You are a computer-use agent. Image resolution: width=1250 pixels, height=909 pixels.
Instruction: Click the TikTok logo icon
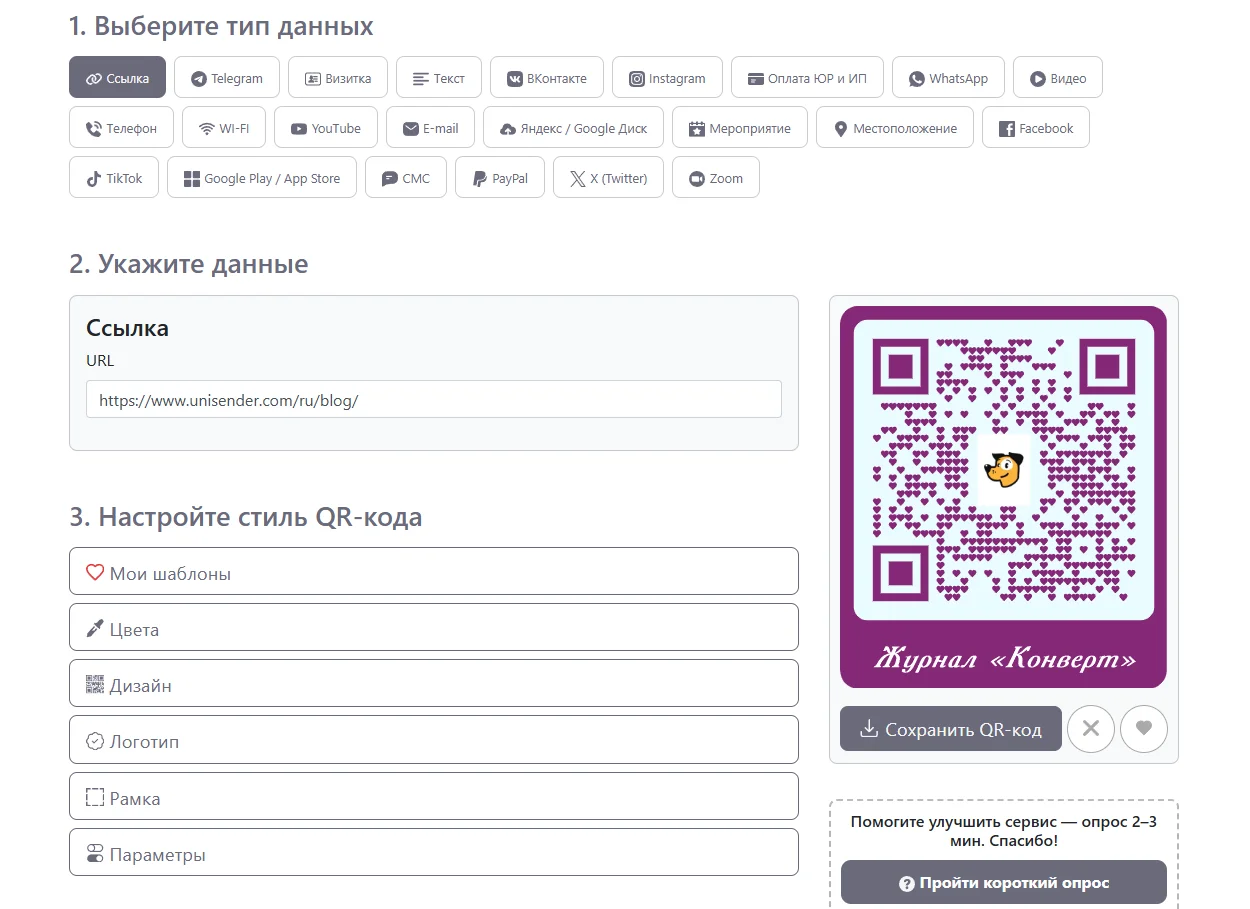pyautogui.click(x=94, y=179)
